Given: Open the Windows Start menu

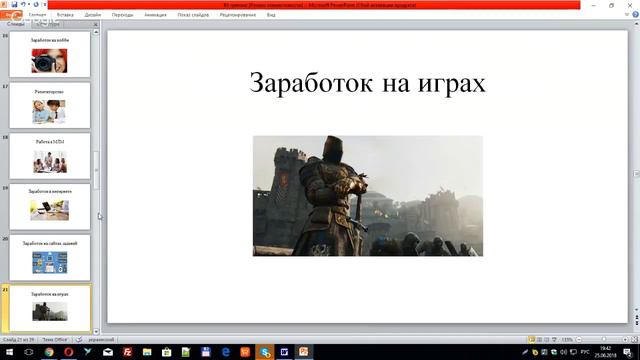Looking at the screenshot, I should pyautogui.click(x=9, y=352).
